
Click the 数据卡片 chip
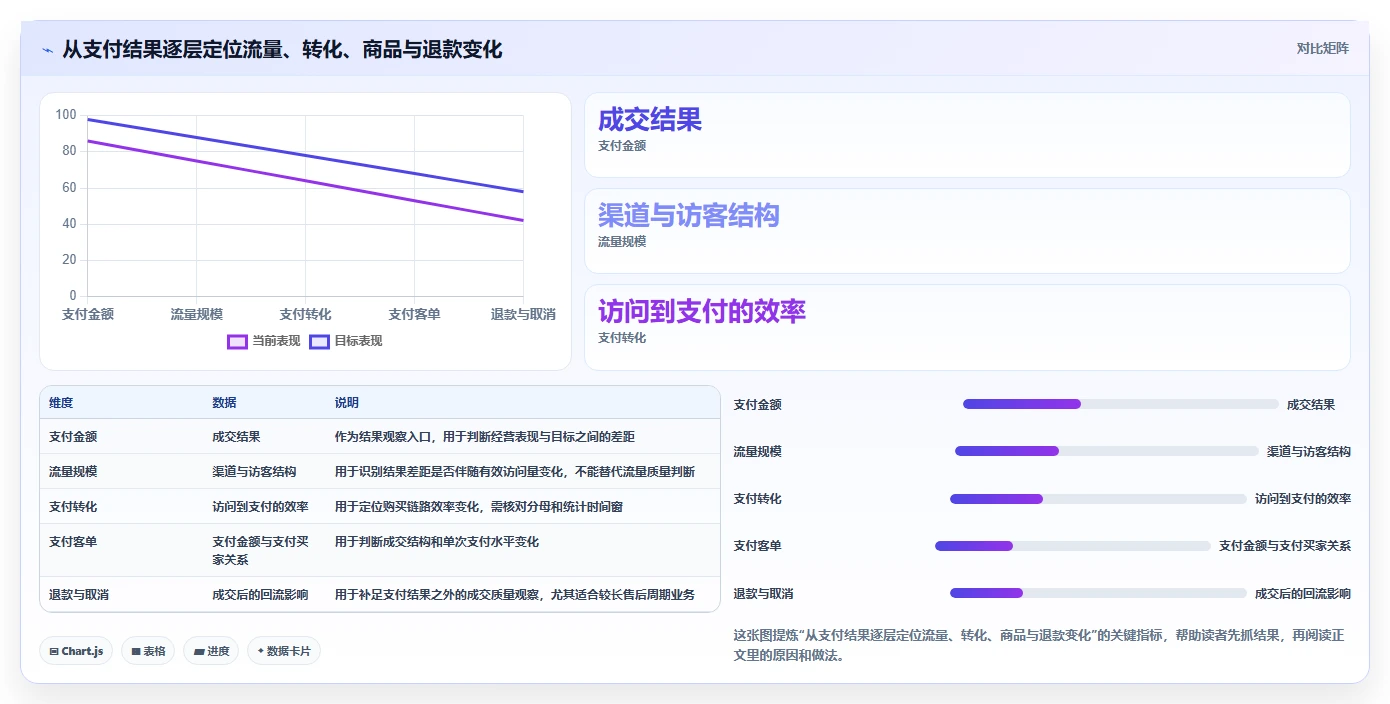[284, 651]
